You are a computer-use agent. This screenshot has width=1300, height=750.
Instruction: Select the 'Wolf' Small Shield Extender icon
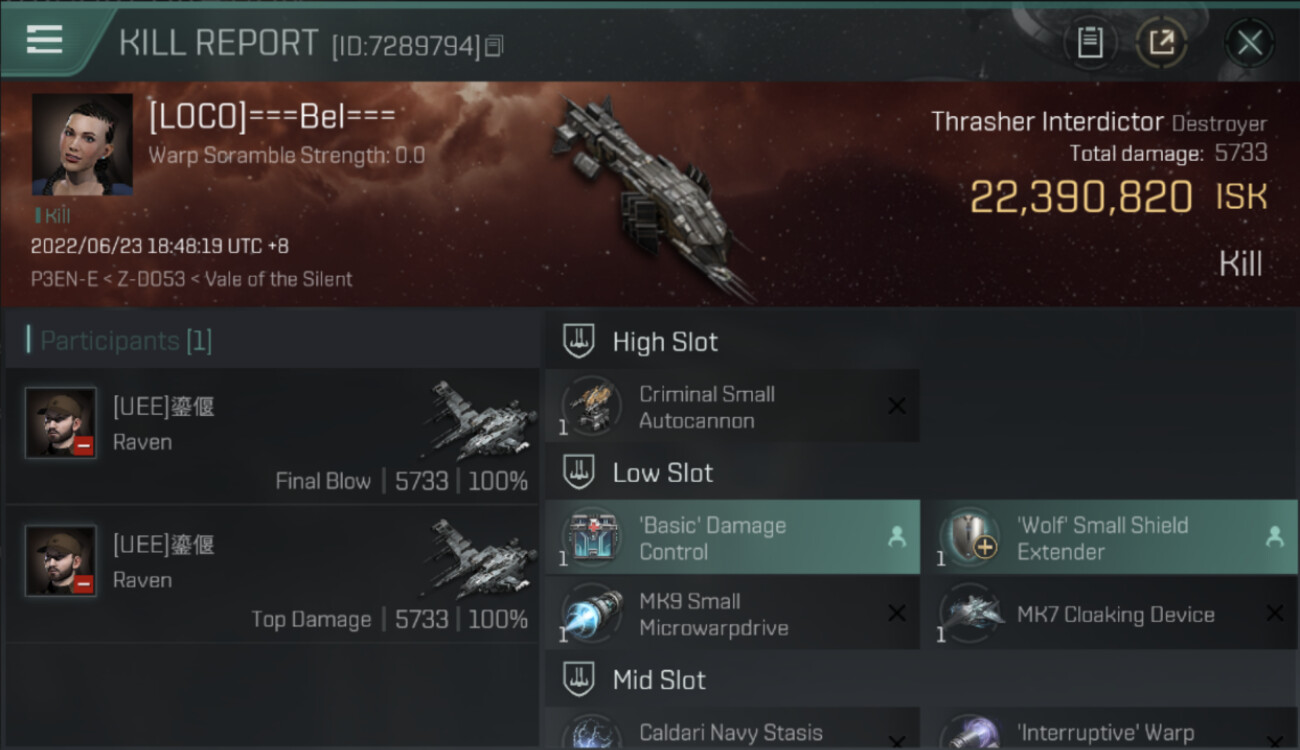[969, 537]
